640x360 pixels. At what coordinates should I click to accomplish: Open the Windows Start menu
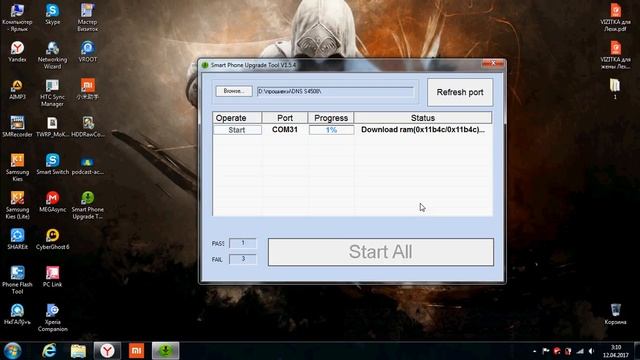[12, 351]
